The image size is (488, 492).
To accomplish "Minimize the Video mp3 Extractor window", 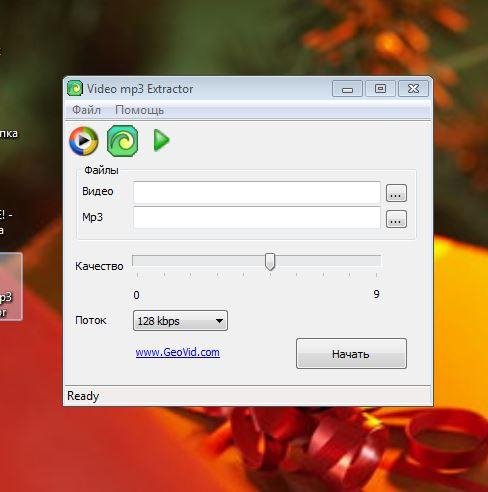I will click(347, 89).
